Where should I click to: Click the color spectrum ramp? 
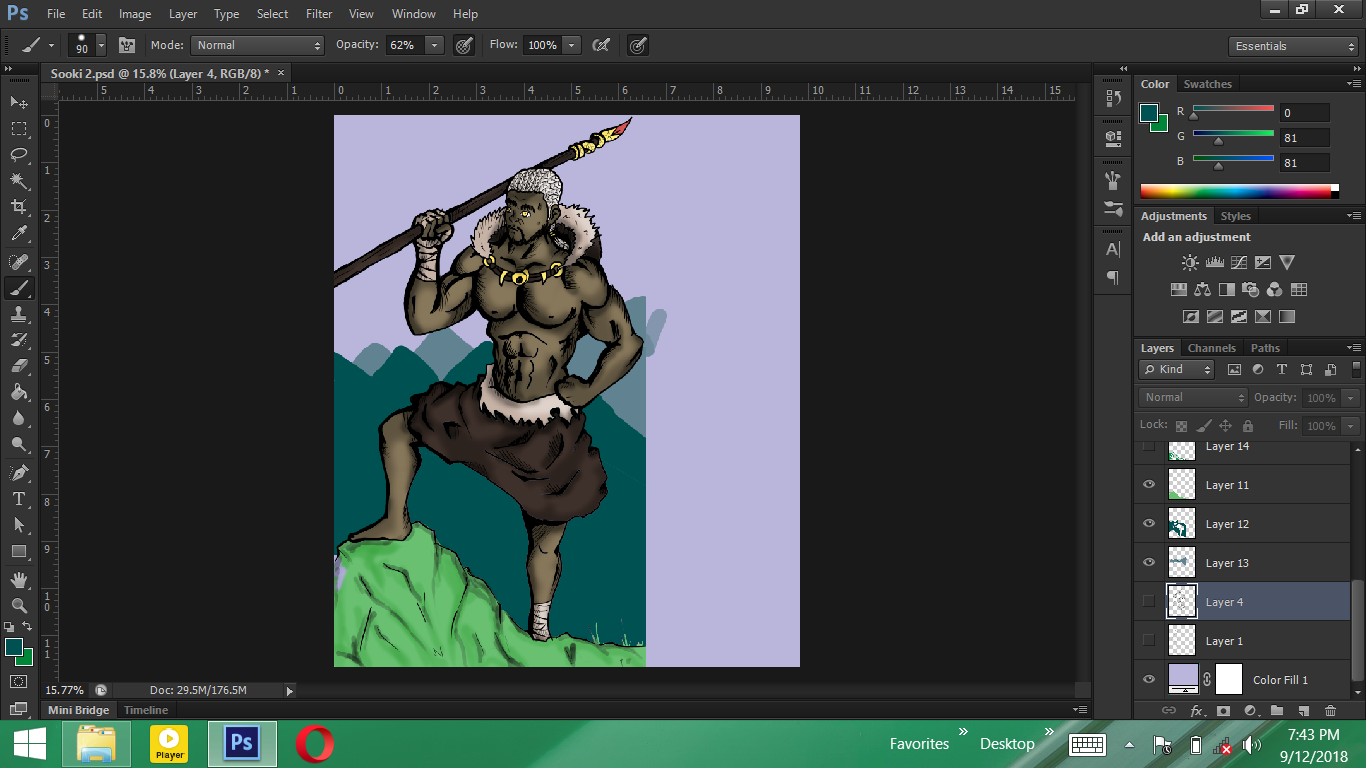(1238, 191)
